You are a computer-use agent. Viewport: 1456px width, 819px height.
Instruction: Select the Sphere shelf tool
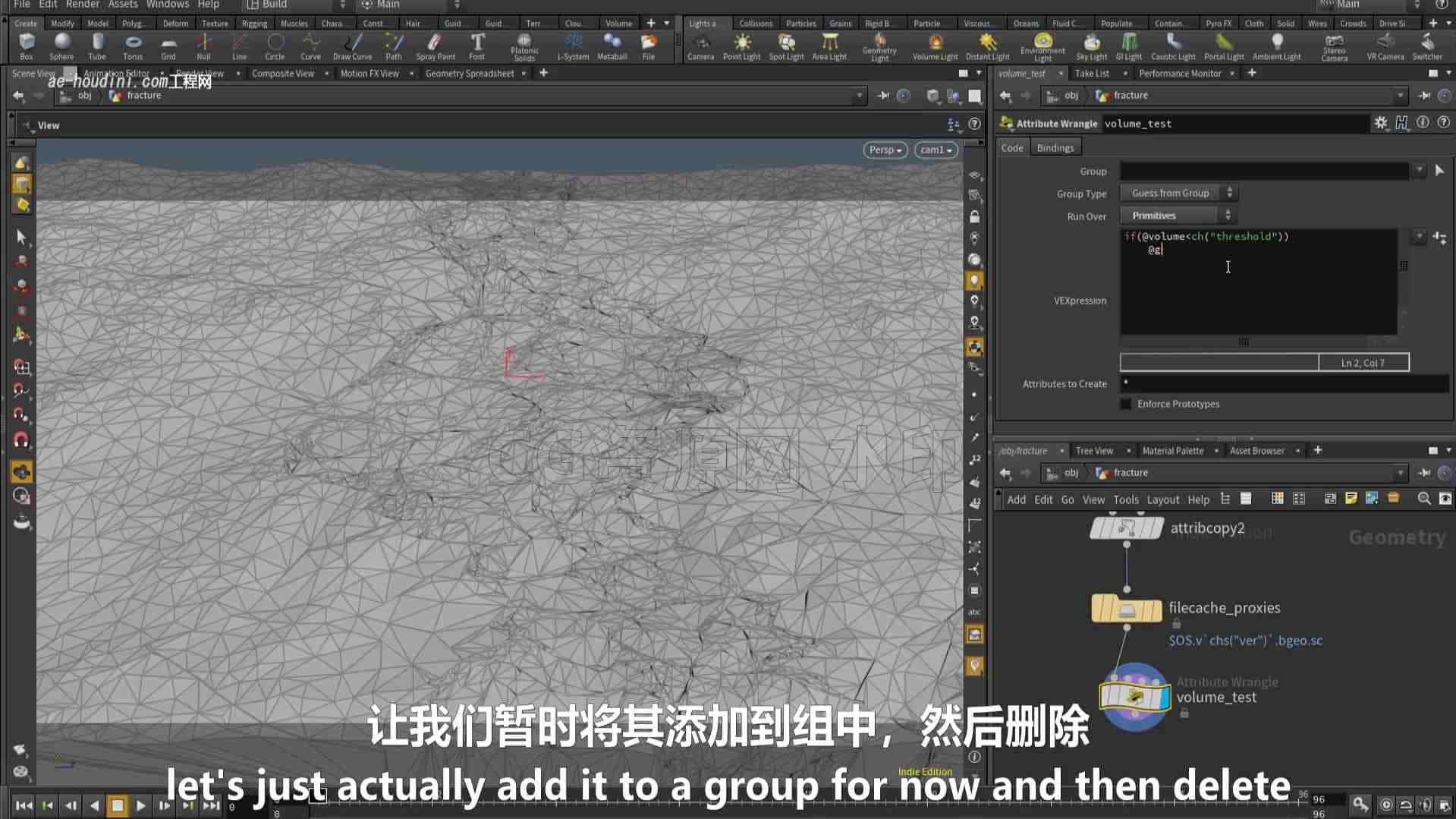click(x=61, y=46)
